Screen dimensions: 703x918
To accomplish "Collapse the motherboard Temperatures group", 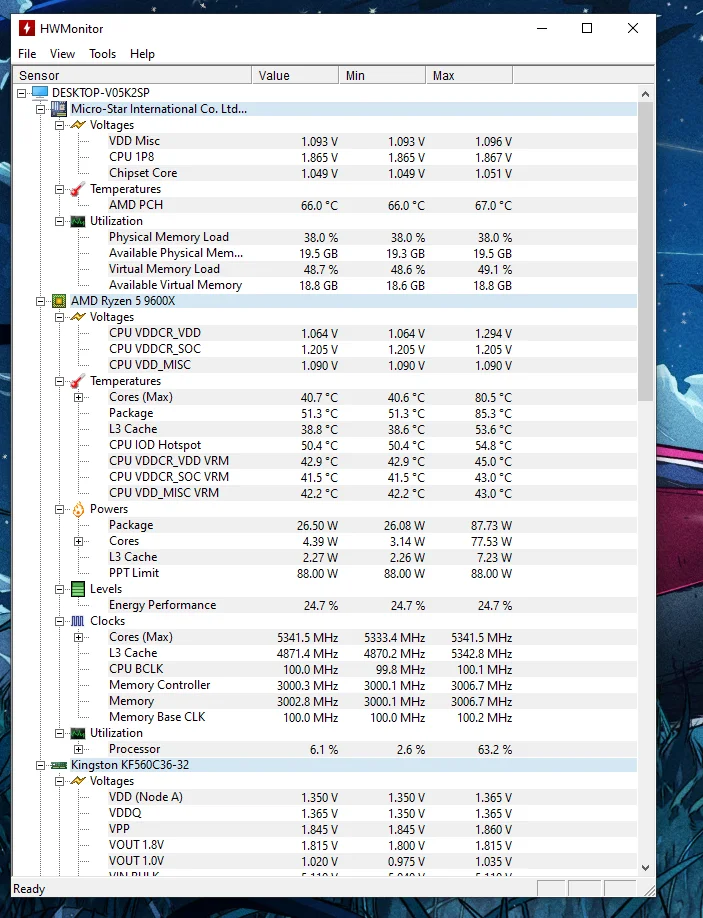I will coord(60,189).
